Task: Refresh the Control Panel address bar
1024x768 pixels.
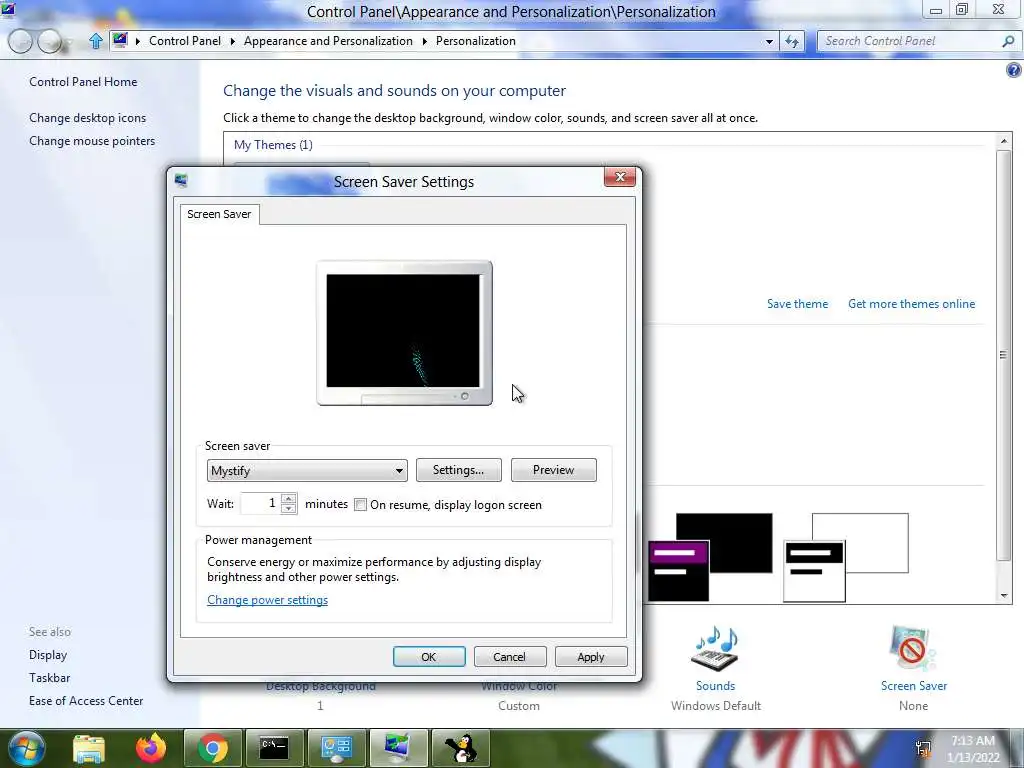Action: point(792,41)
